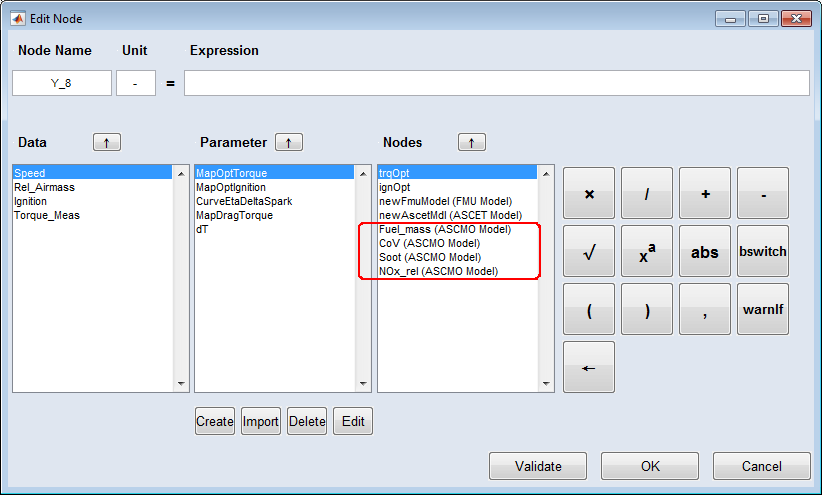822x495 pixels.
Task: Click the up arrow beside Nodes
Action: point(472,143)
